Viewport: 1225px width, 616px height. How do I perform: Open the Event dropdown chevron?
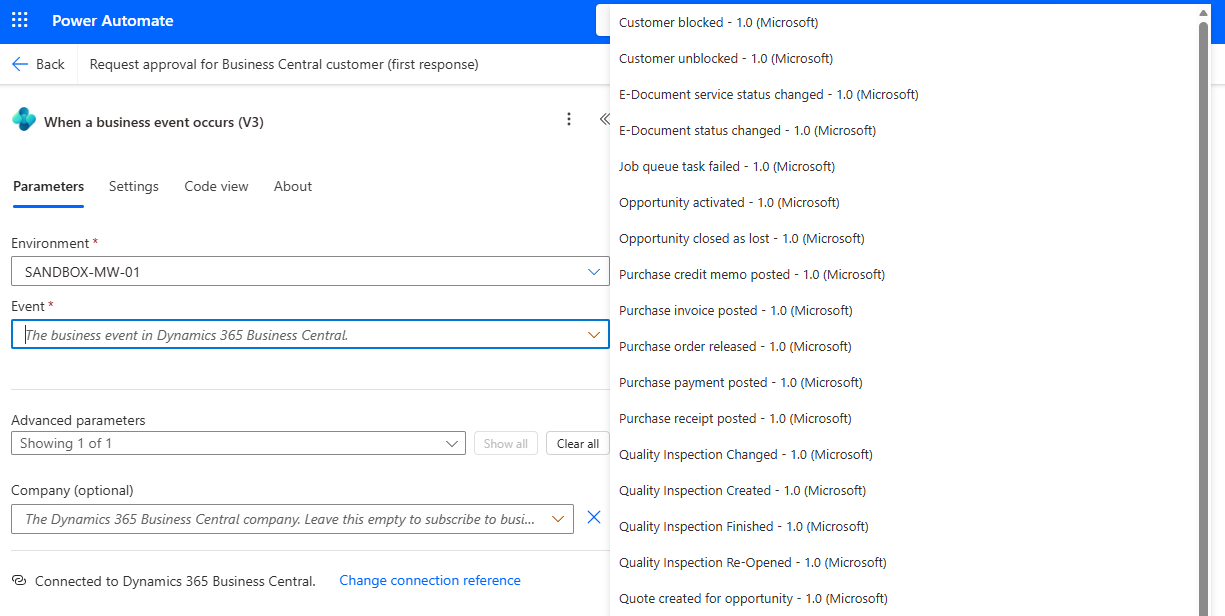[x=594, y=334]
